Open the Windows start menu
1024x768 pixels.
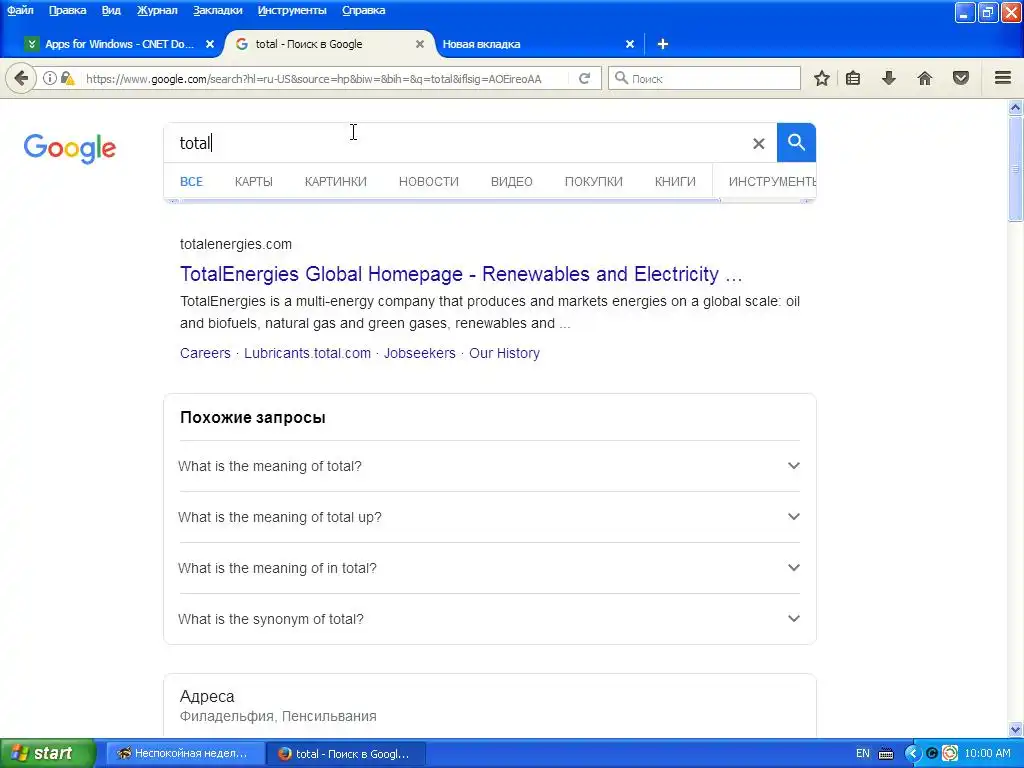click(47, 754)
